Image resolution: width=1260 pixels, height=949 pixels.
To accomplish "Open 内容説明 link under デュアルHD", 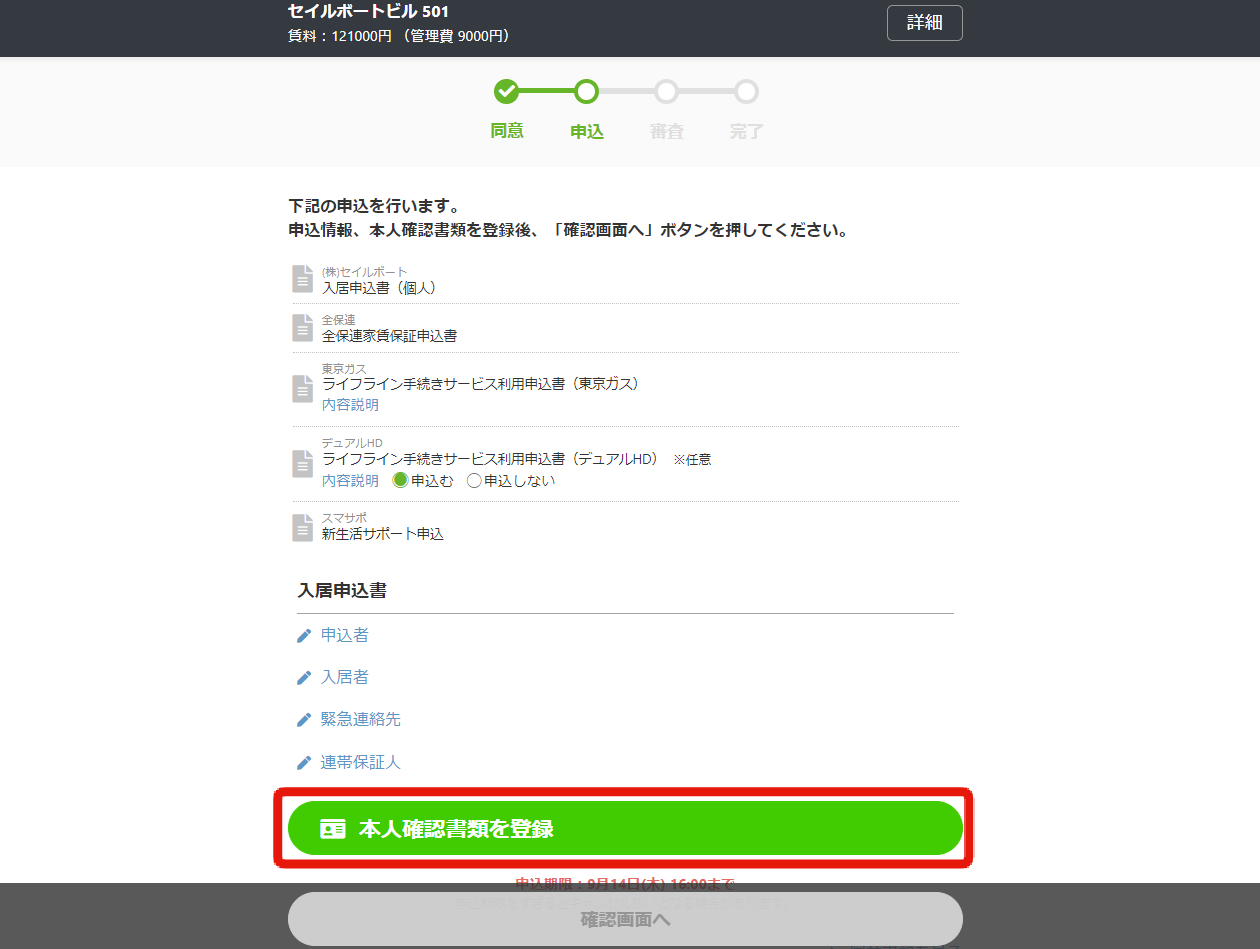I will [x=350, y=481].
